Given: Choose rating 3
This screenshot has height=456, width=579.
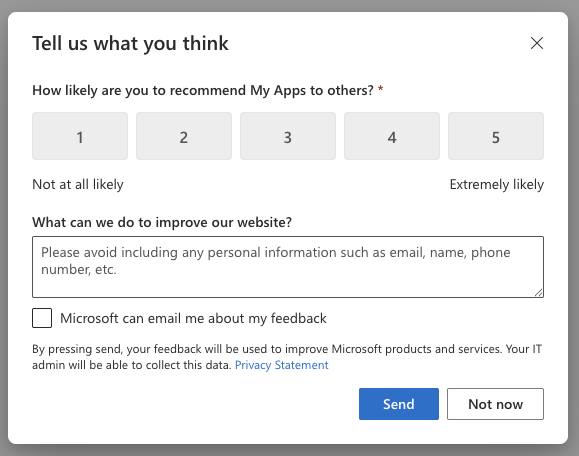Looking at the screenshot, I should [288, 136].
